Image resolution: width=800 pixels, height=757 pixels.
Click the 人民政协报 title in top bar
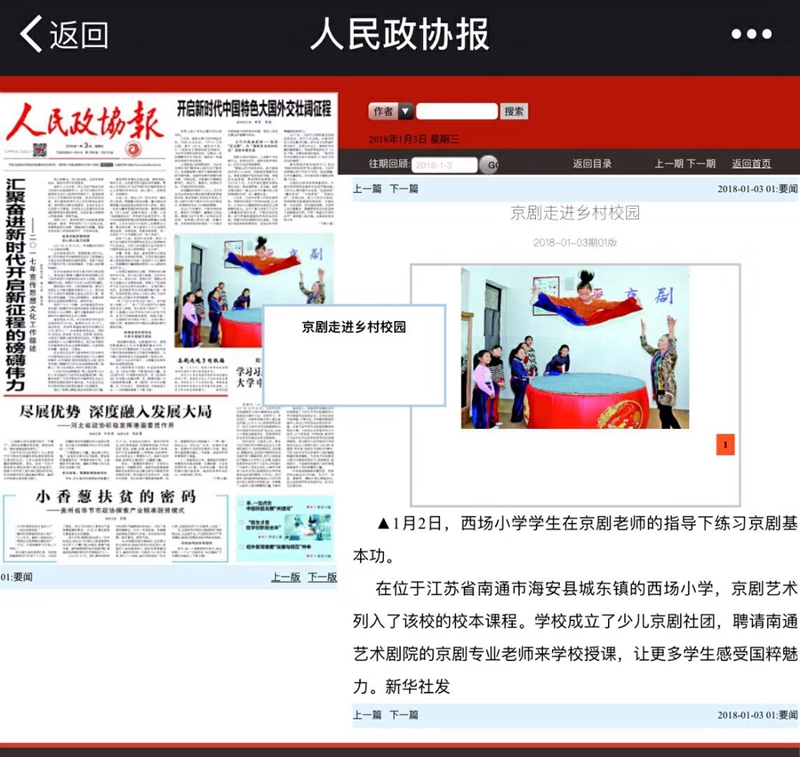tap(400, 34)
